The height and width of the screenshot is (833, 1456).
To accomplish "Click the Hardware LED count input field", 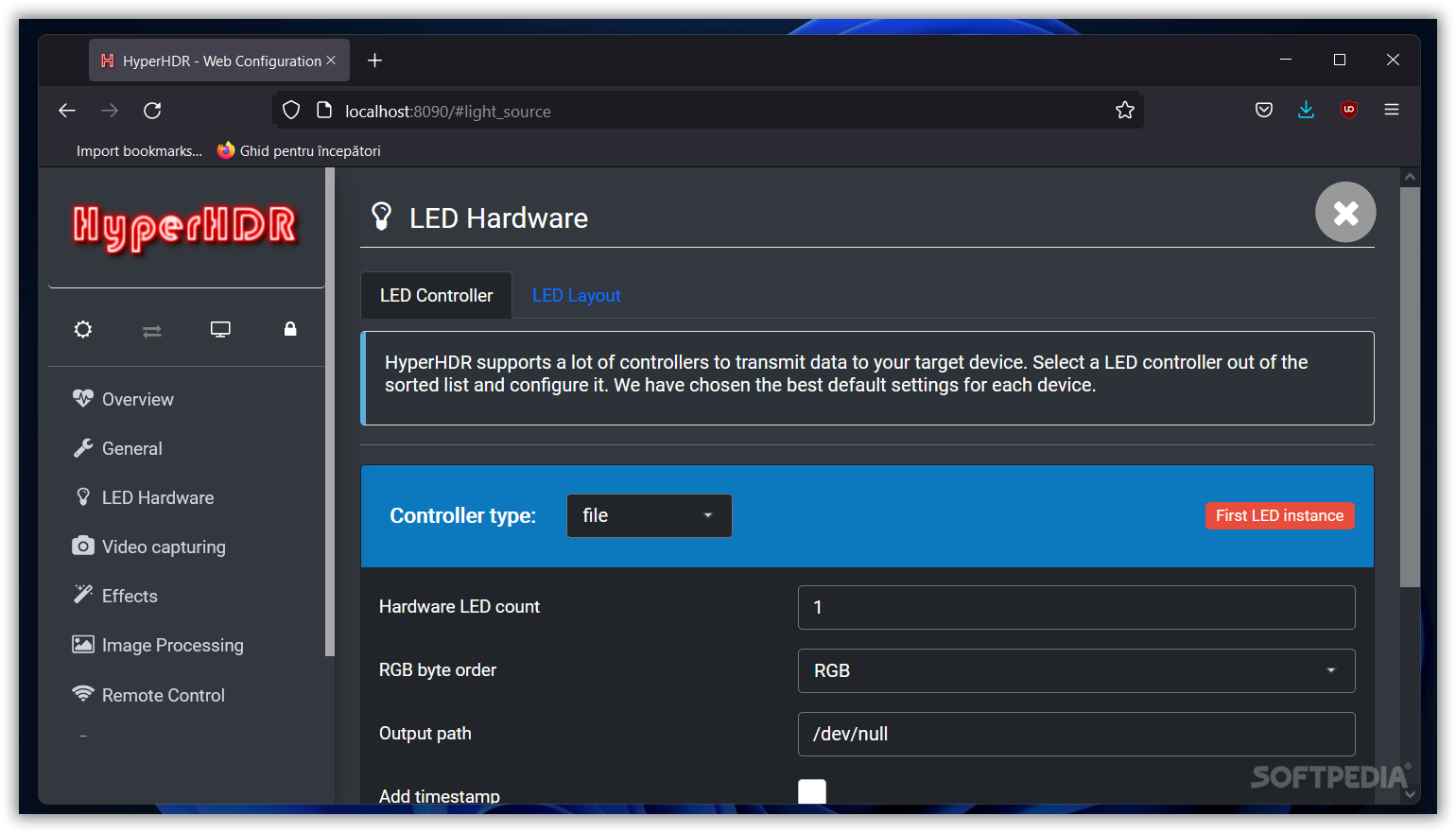I will 1077,607.
